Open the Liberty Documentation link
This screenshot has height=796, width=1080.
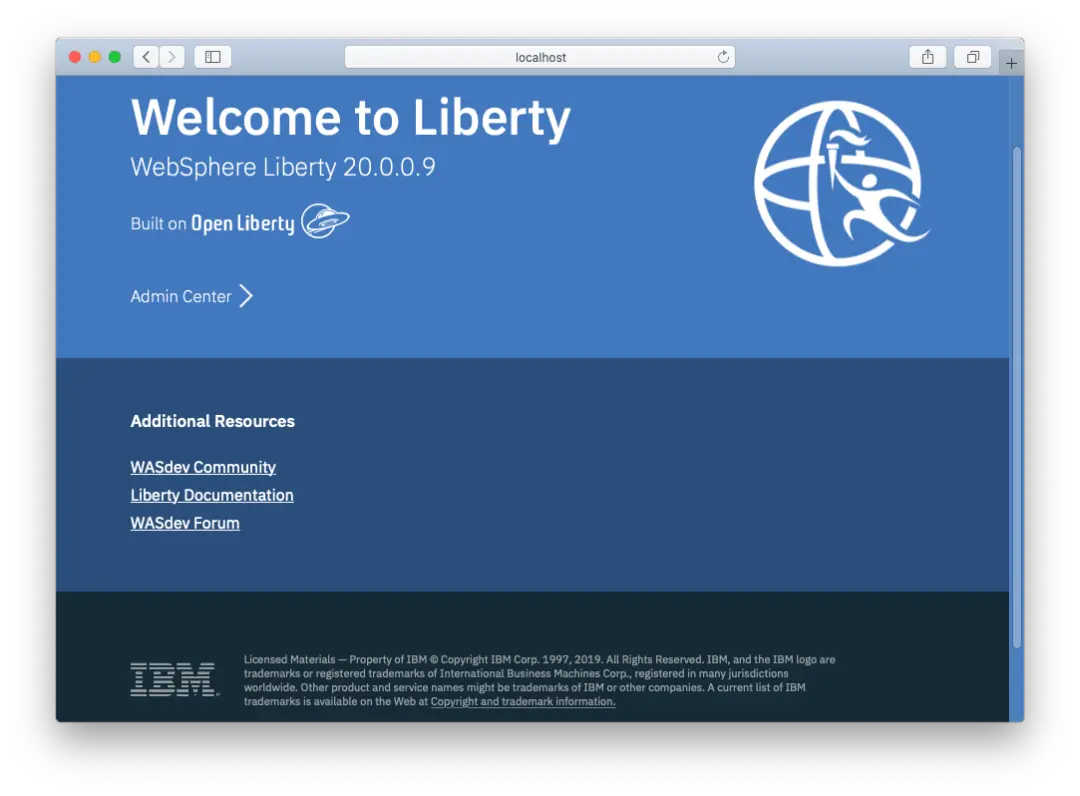point(212,495)
